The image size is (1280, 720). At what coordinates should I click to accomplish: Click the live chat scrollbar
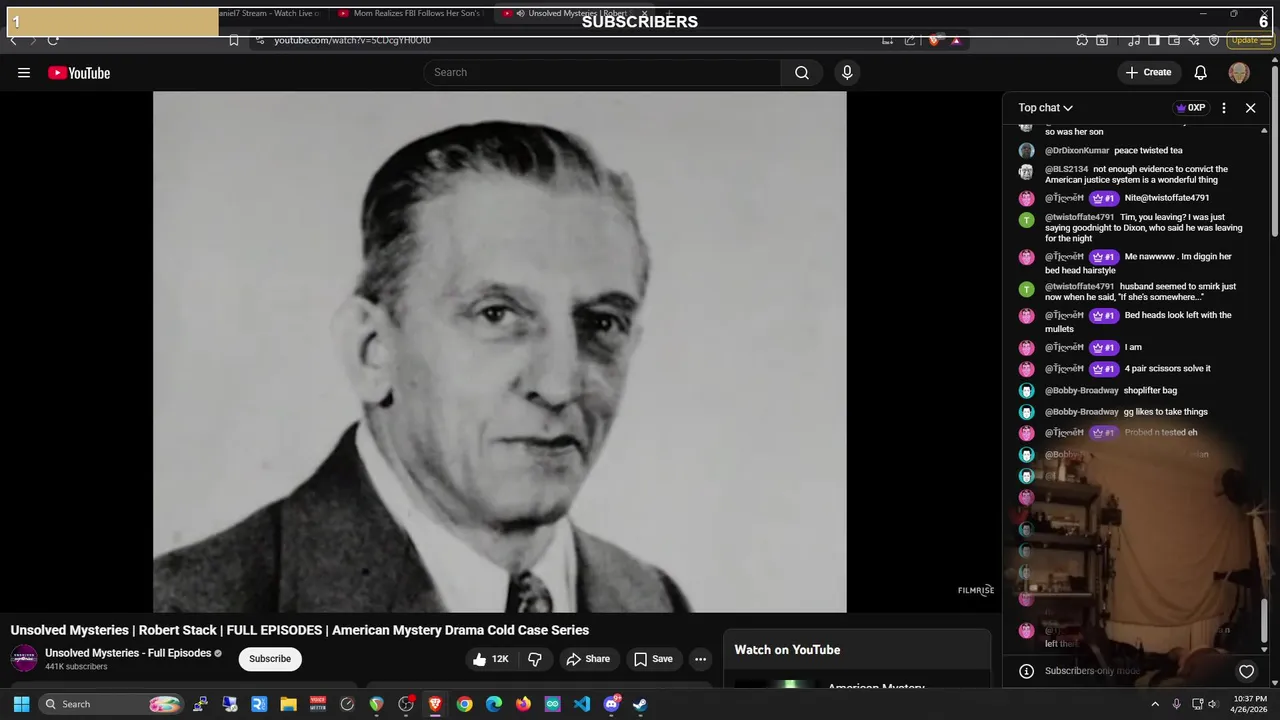[1265, 620]
